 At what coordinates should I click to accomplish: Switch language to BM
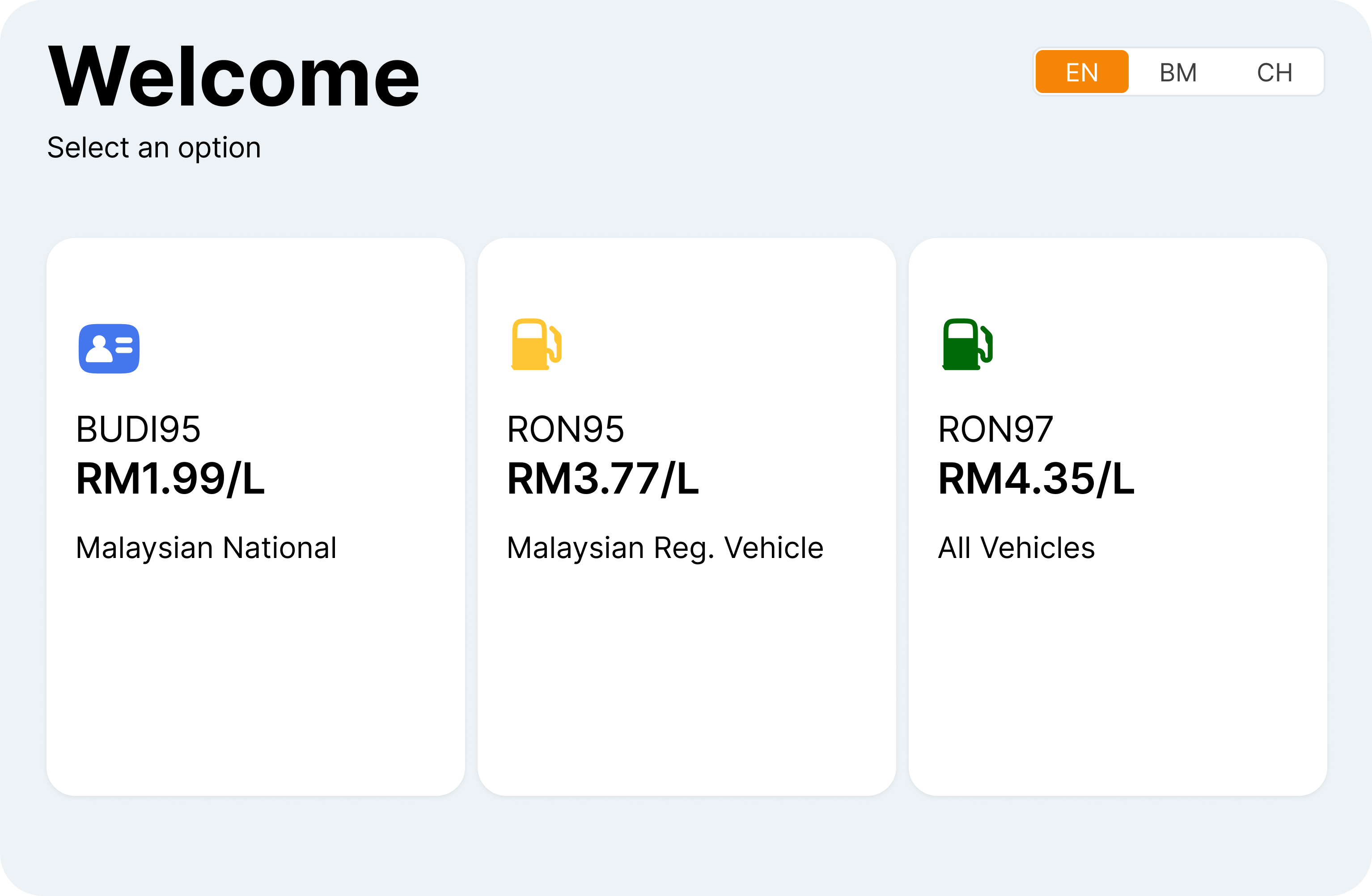pos(1178,72)
